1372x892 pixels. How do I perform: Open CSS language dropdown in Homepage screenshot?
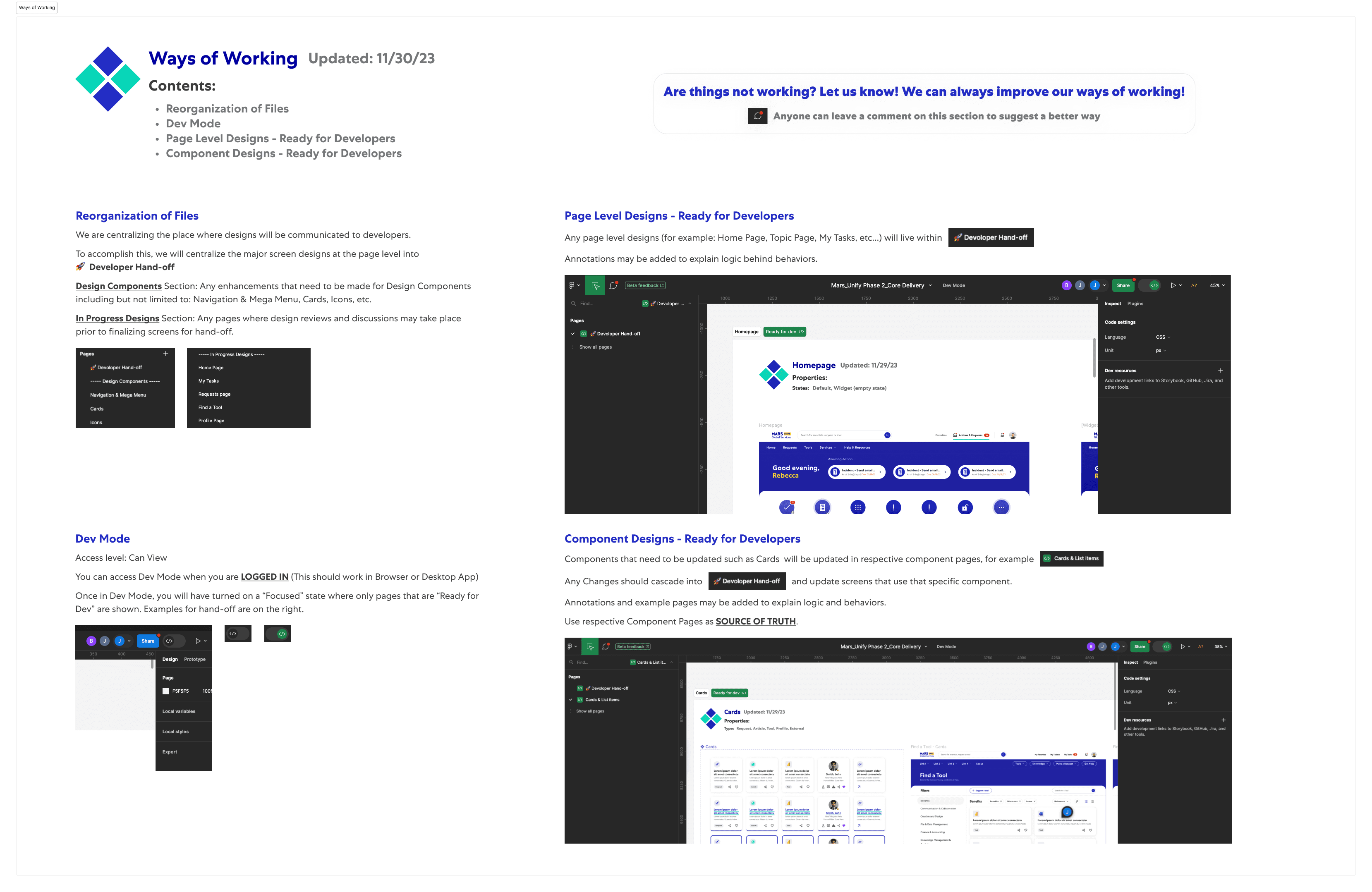click(1163, 337)
